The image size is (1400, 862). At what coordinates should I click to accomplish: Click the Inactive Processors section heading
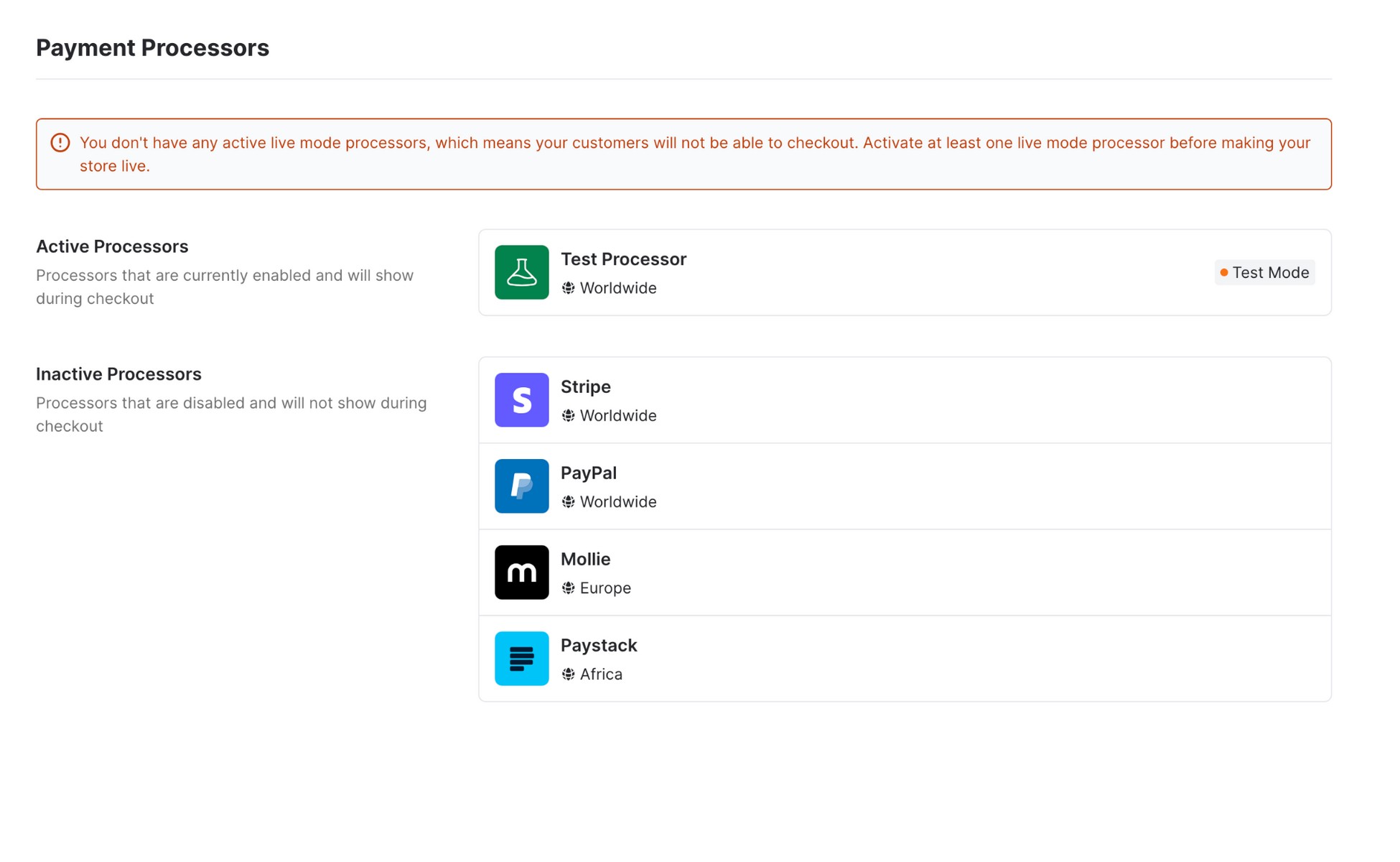(x=118, y=374)
